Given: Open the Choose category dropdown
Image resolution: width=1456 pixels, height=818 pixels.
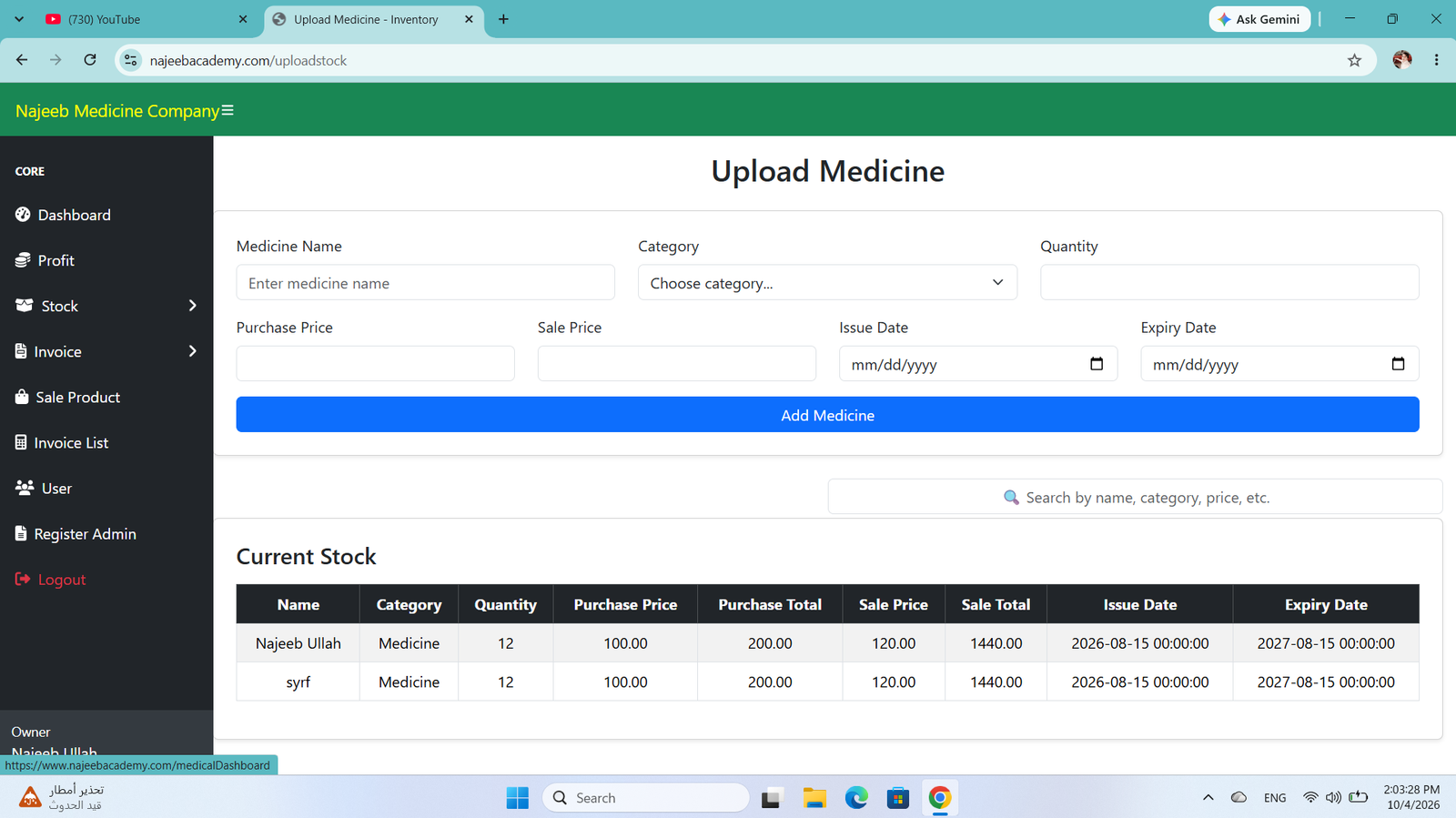Looking at the screenshot, I should point(827,283).
